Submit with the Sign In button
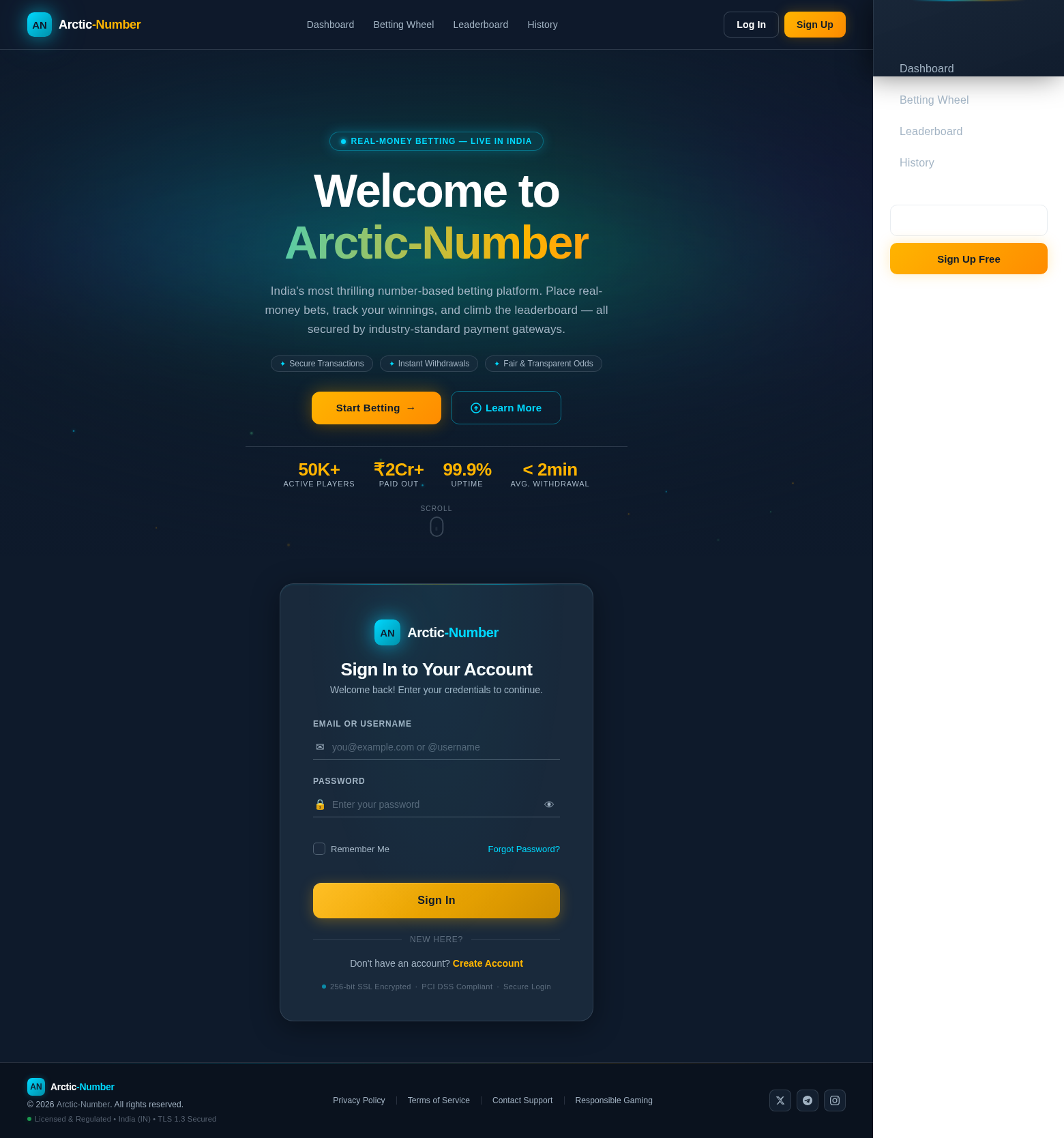Image resolution: width=1064 pixels, height=1138 pixels. (x=437, y=901)
